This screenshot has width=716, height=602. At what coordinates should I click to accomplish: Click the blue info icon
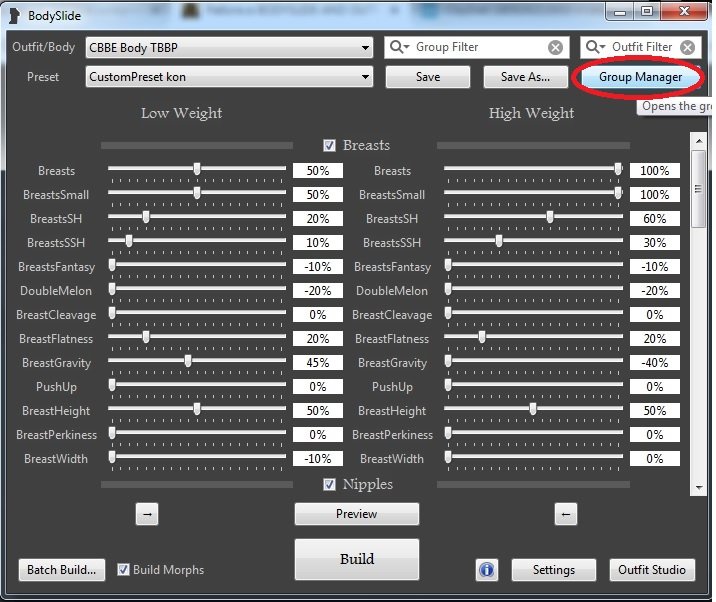tap(487, 569)
